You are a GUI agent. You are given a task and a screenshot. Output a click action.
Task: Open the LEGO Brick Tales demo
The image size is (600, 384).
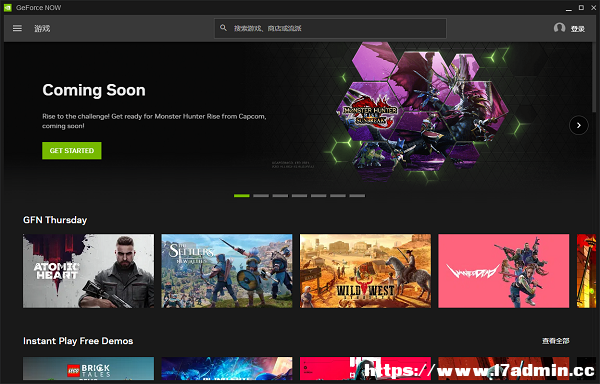(88, 369)
